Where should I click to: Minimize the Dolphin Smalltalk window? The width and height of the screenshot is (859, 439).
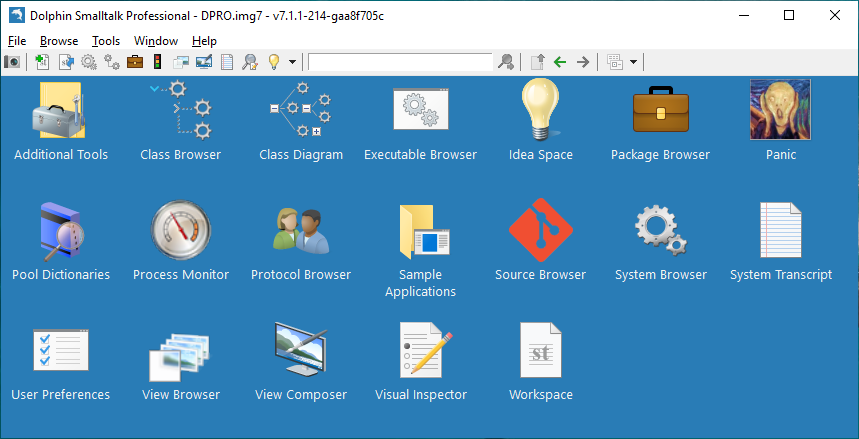click(743, 15)
